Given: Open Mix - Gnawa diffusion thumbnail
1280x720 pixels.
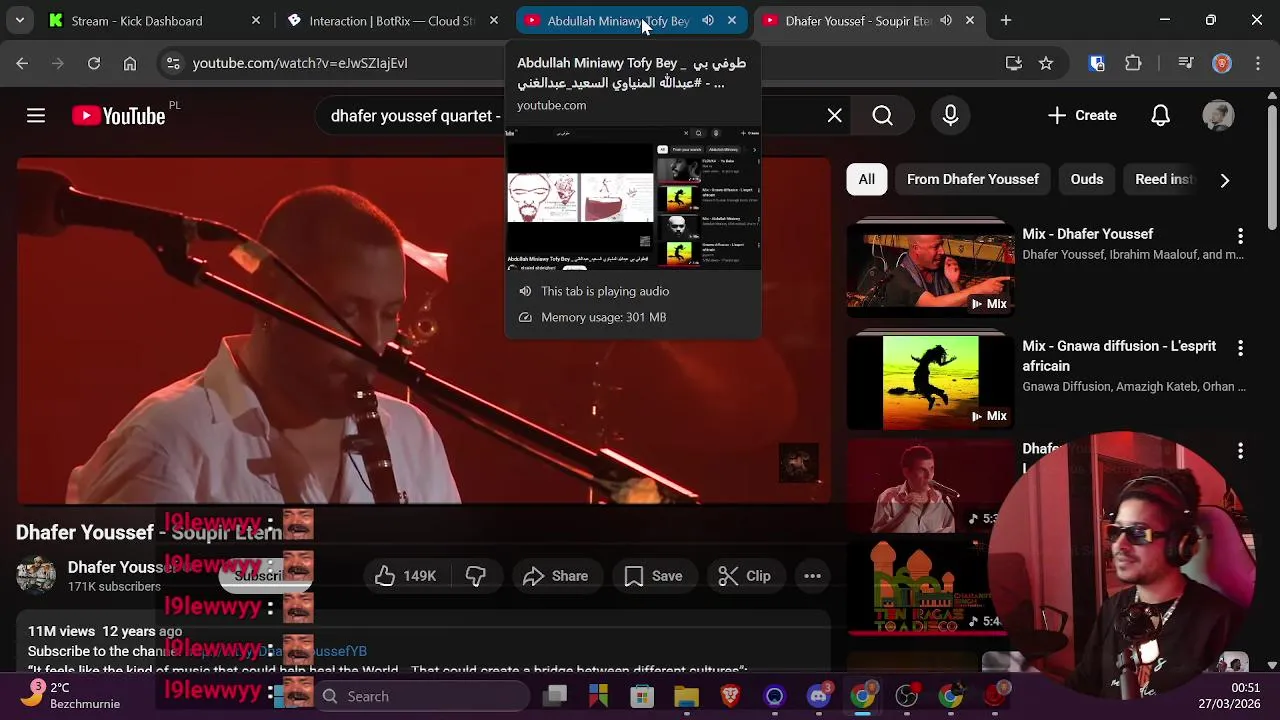Looking at the screenshot, I should [930, 380].
